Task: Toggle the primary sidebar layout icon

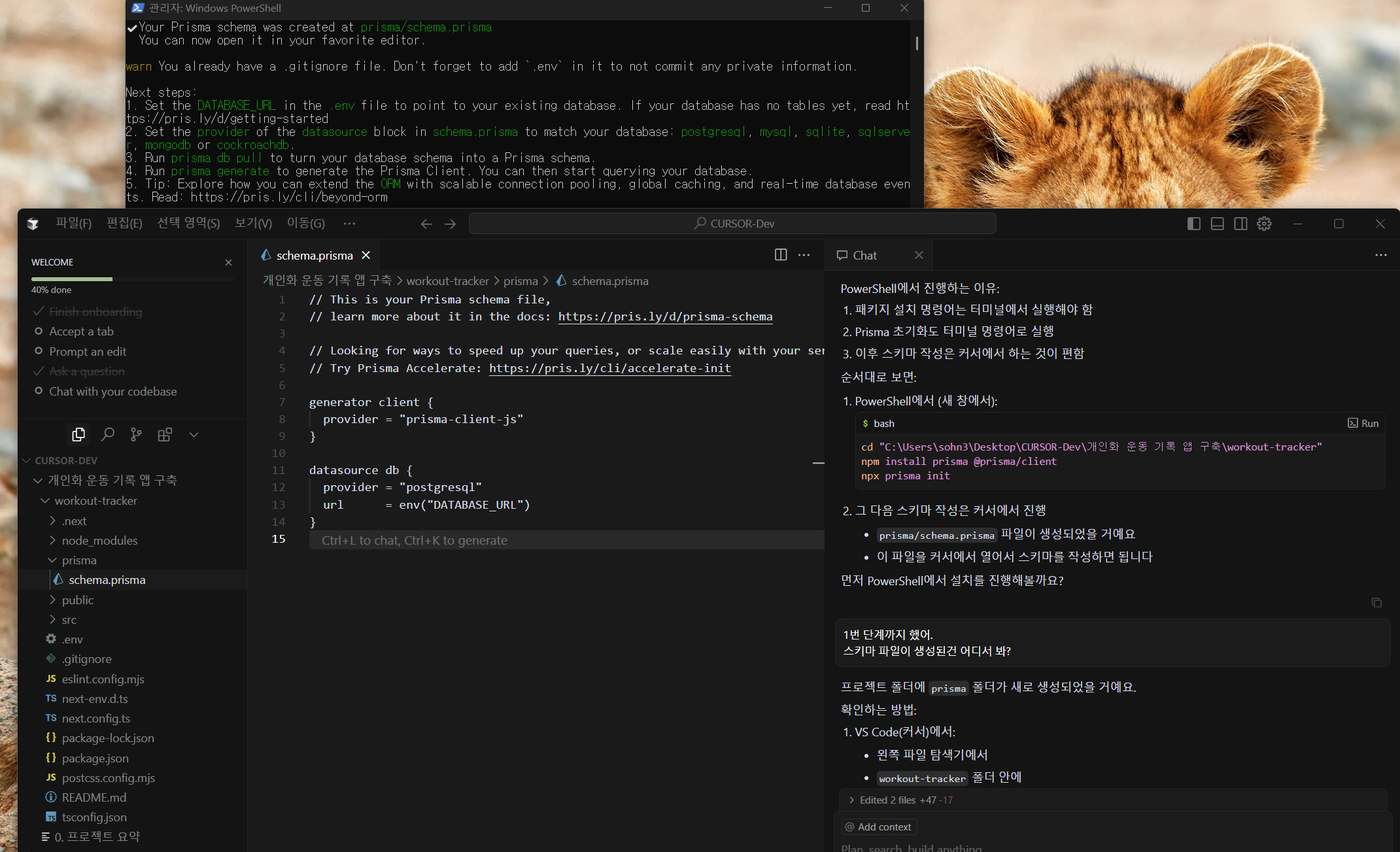Action: (x=1193, y=224)
